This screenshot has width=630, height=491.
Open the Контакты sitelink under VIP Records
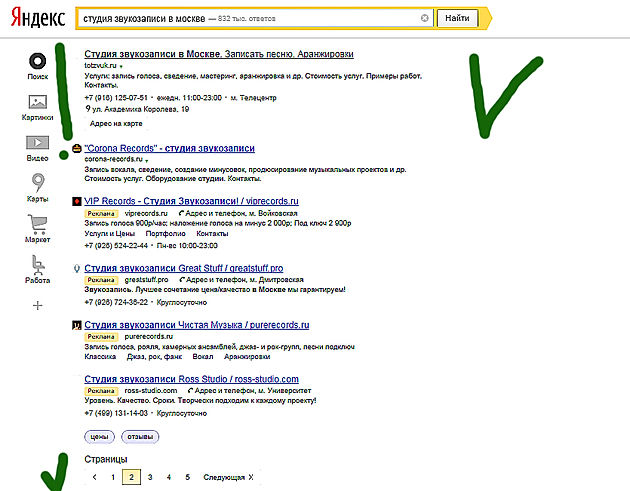click(x=212, y=233)
